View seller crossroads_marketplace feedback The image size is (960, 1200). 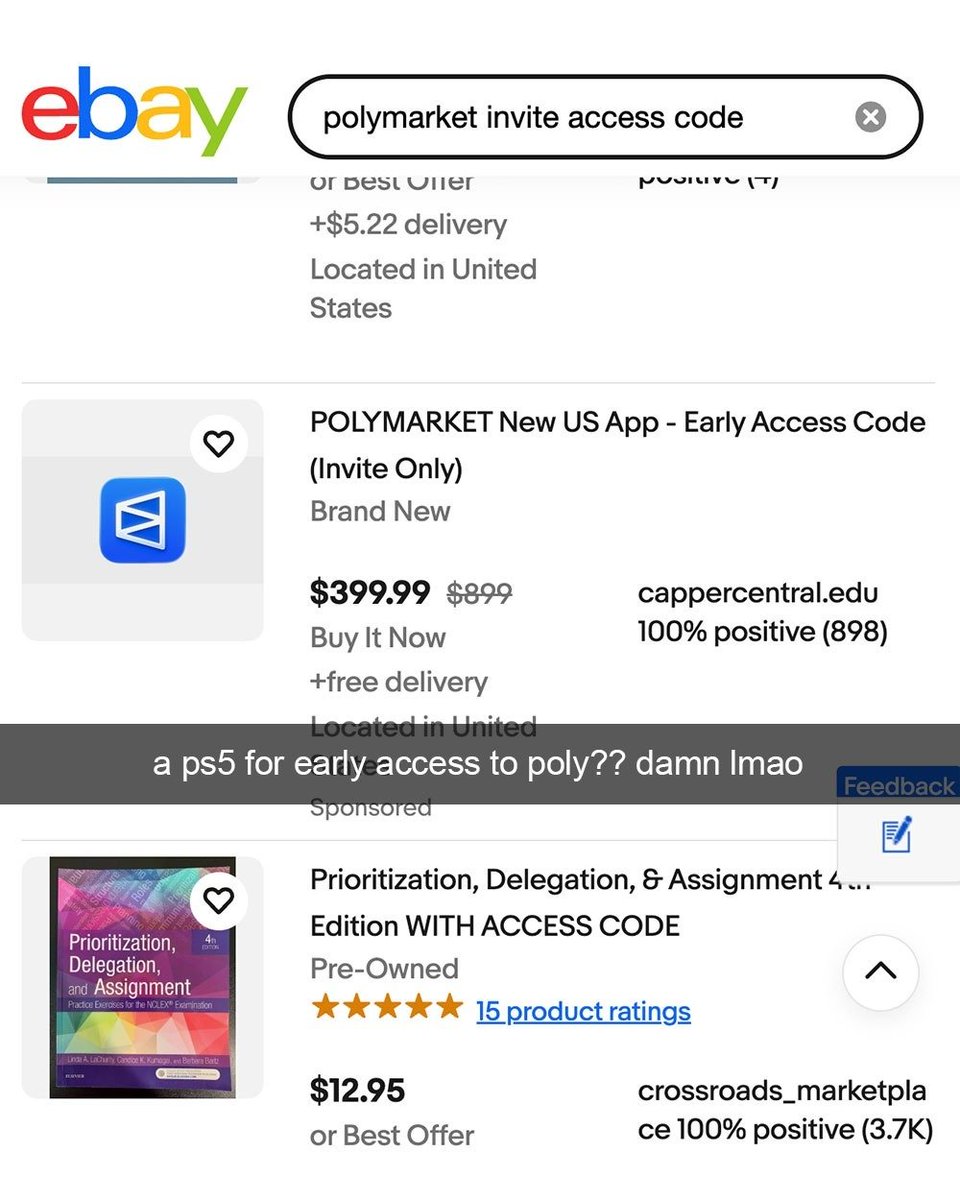(x=784, y=1110)
